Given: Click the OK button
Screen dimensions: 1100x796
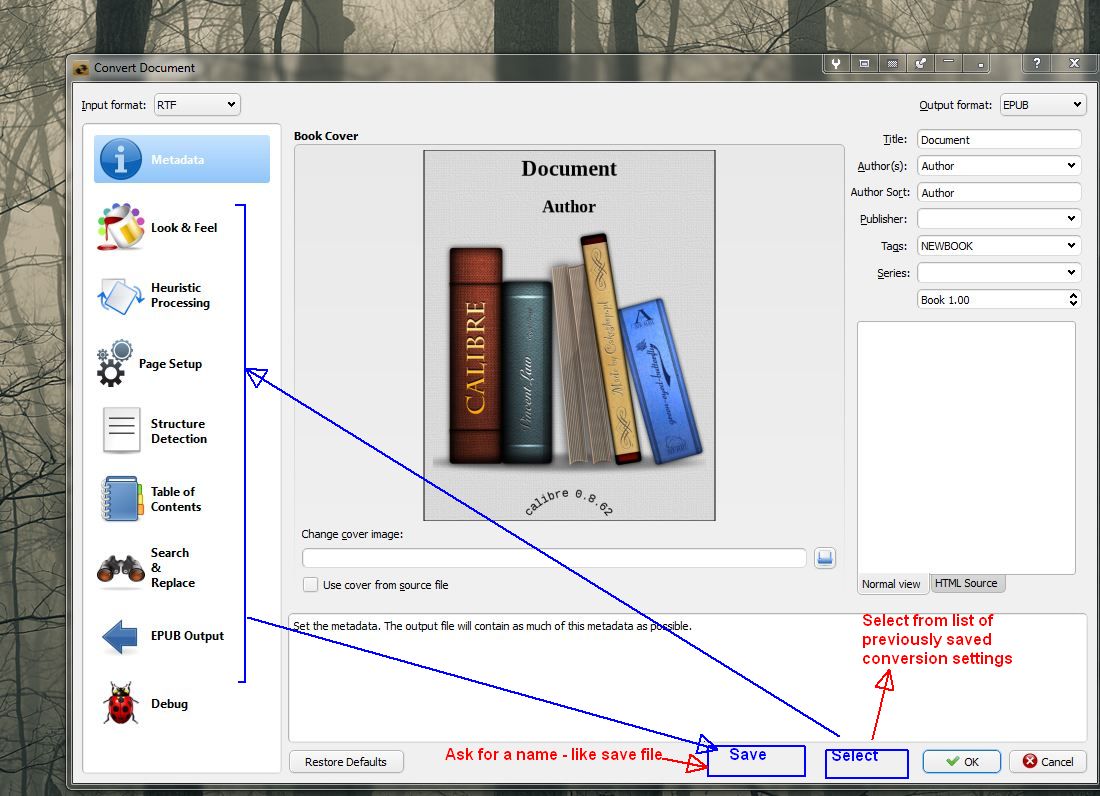Looking at the screenshot, I should 962,762.
